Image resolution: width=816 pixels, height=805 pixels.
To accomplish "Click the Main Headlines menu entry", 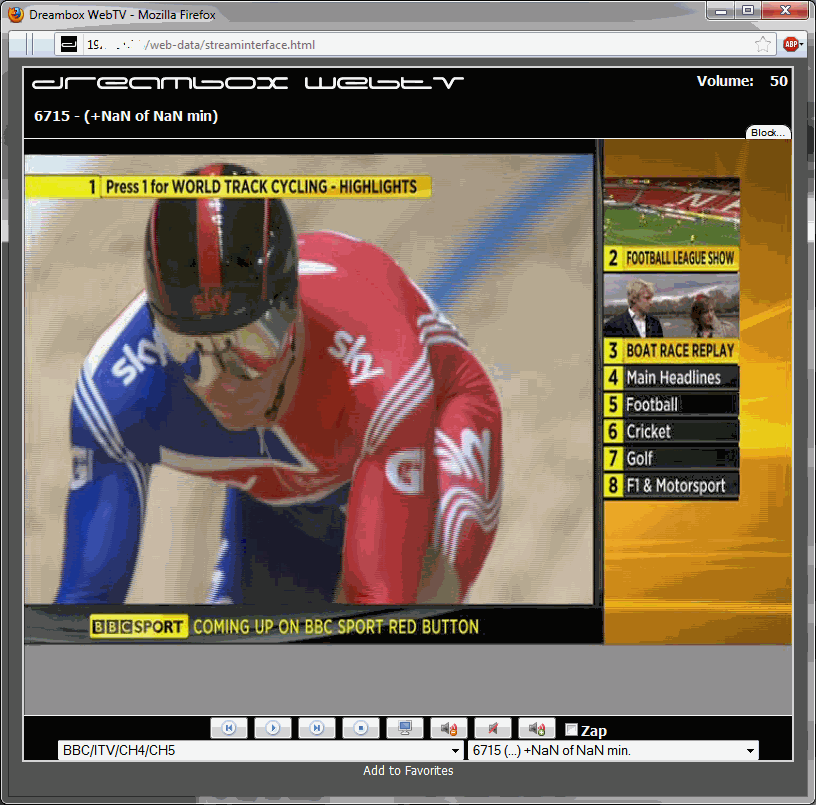I will click(x=671, y=377).
